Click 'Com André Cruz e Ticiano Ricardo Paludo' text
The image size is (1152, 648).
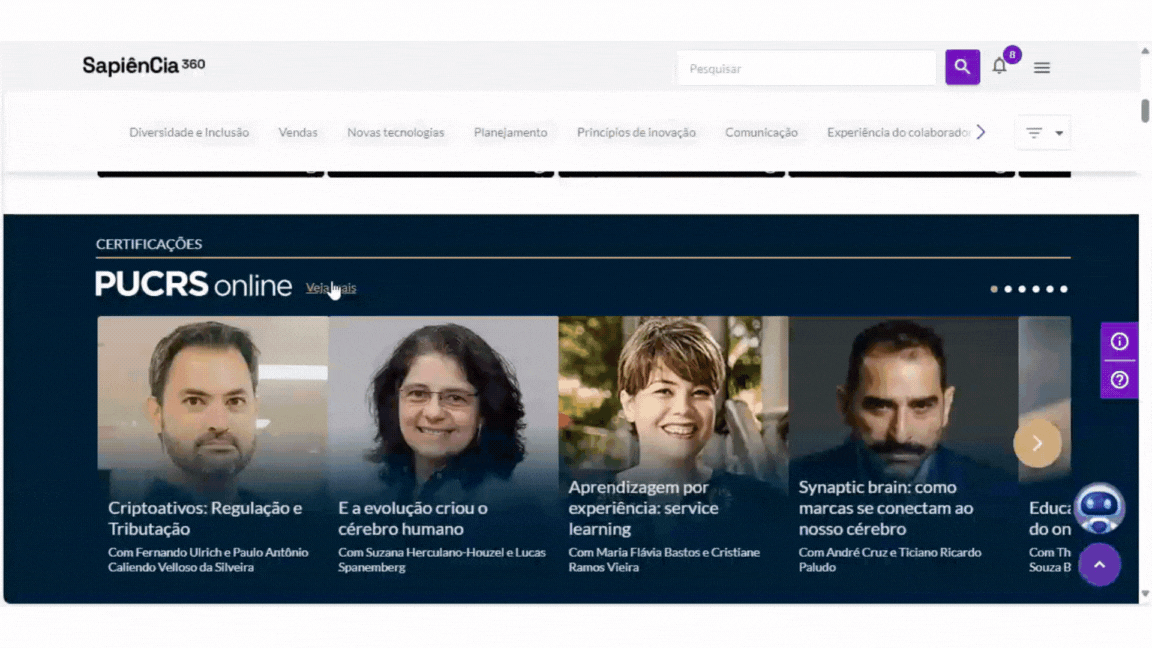coord(890,560)
